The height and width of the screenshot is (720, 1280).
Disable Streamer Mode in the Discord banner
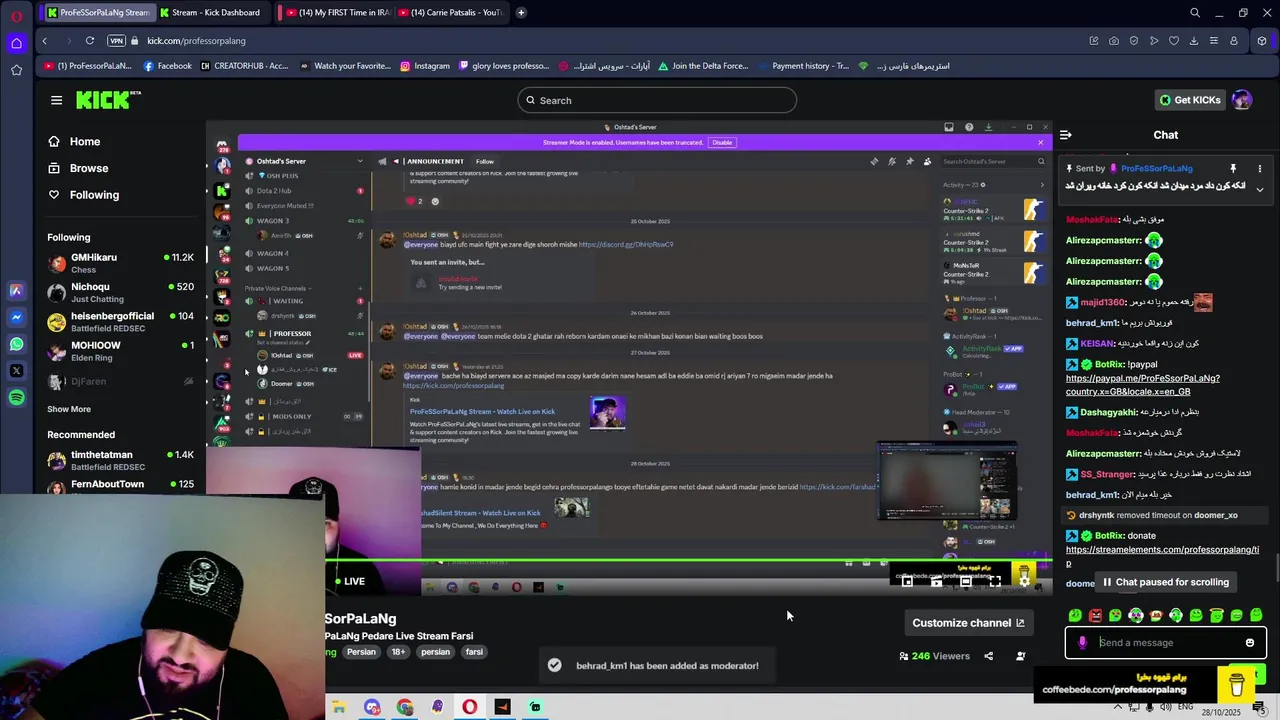point(721,142)
